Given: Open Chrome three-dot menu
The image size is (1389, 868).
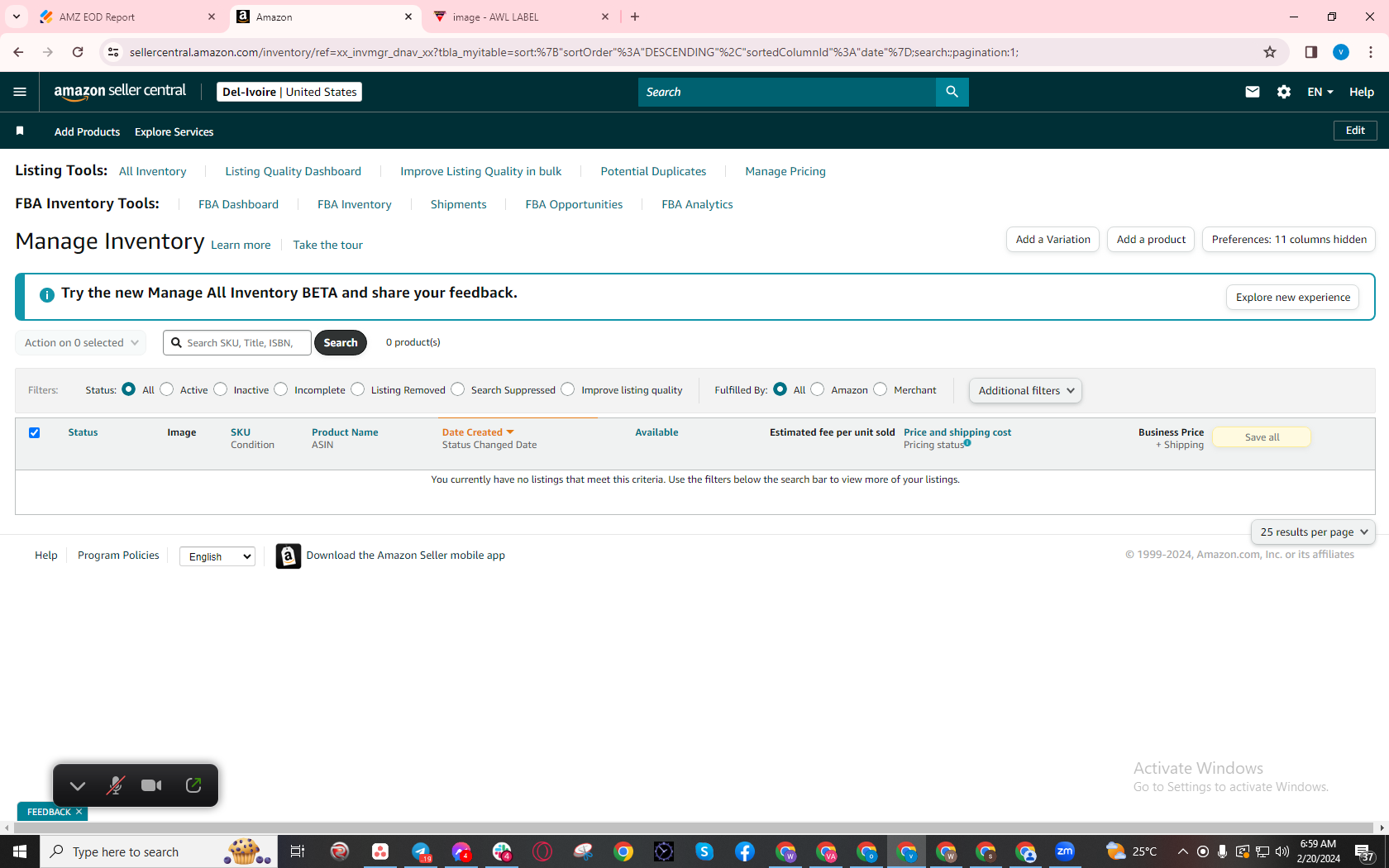Looking at the screenshot, I should tap(1371, 52).
